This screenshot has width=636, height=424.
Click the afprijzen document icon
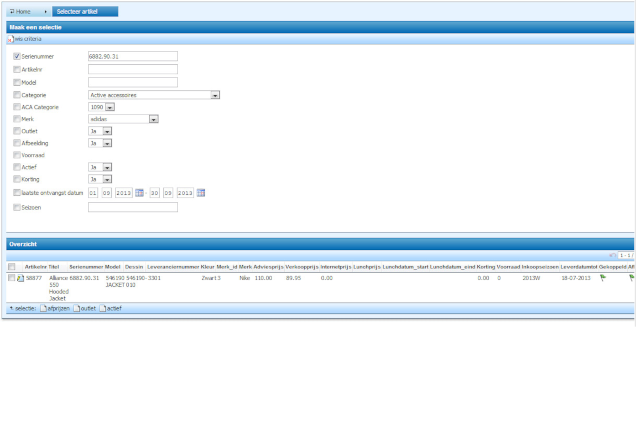(x=43, y=308)
